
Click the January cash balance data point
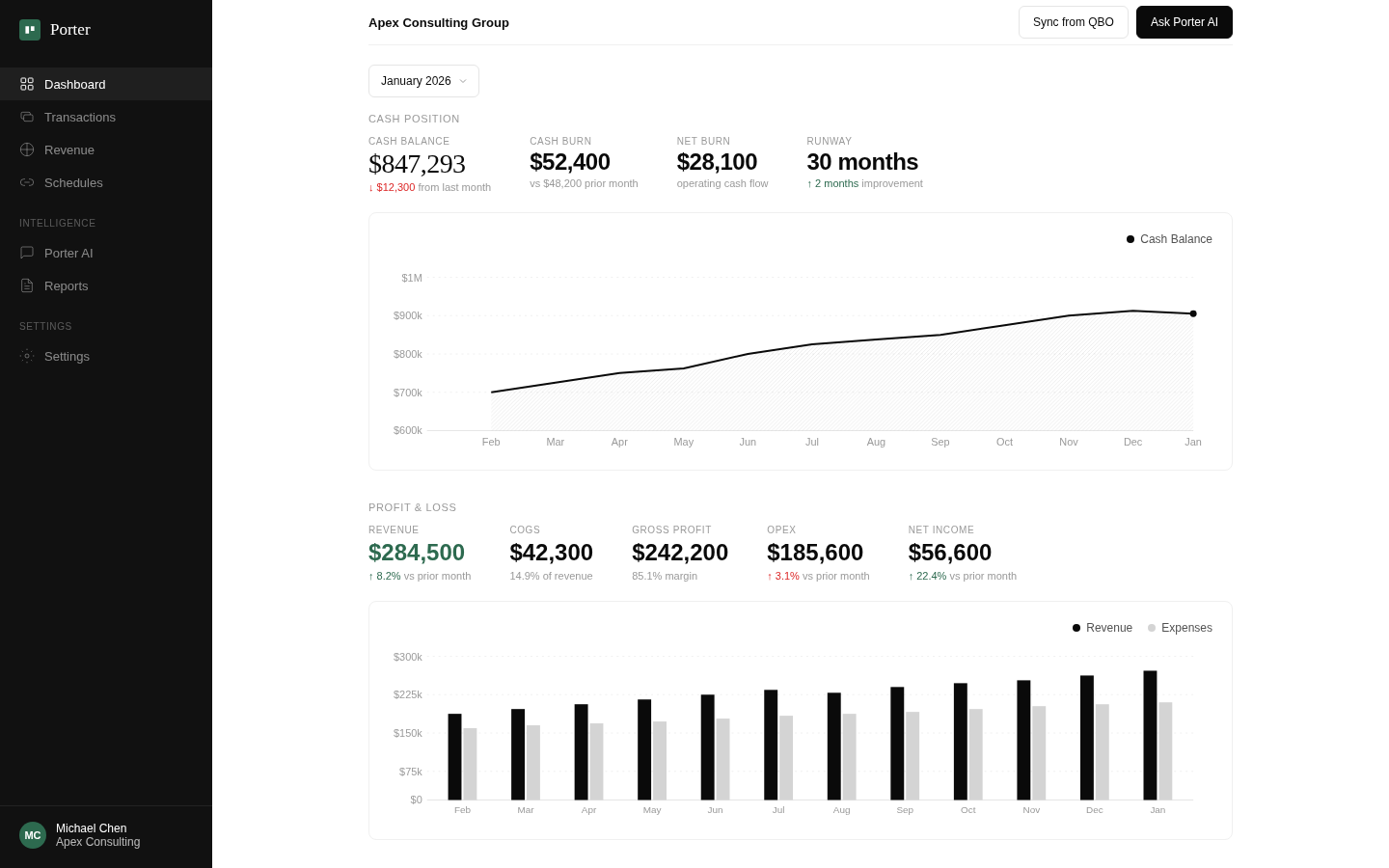[x=1193, y=313]
